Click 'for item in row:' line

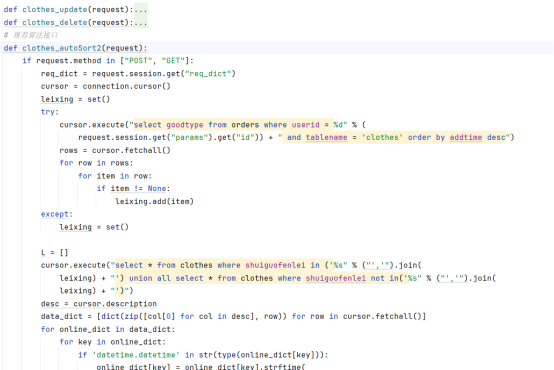(115, 176)
